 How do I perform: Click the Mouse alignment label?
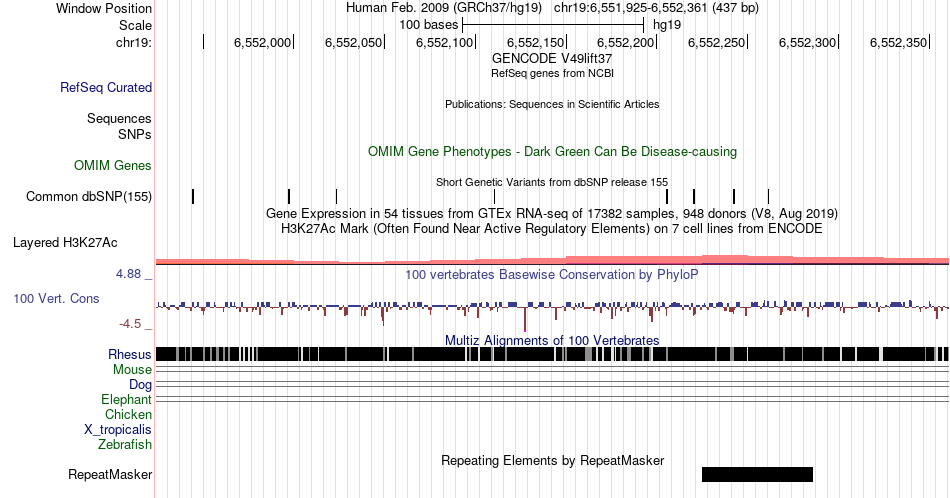click(x=132, y=370)
